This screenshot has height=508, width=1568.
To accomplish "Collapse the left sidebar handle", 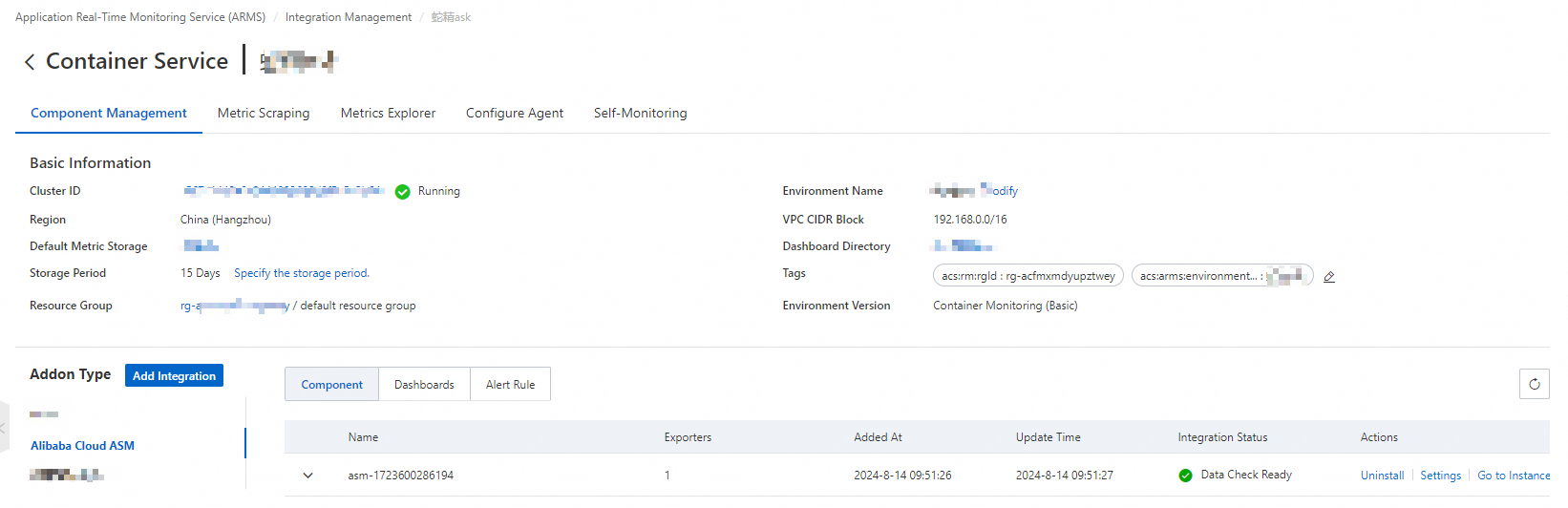I will [x=4, y=427].
